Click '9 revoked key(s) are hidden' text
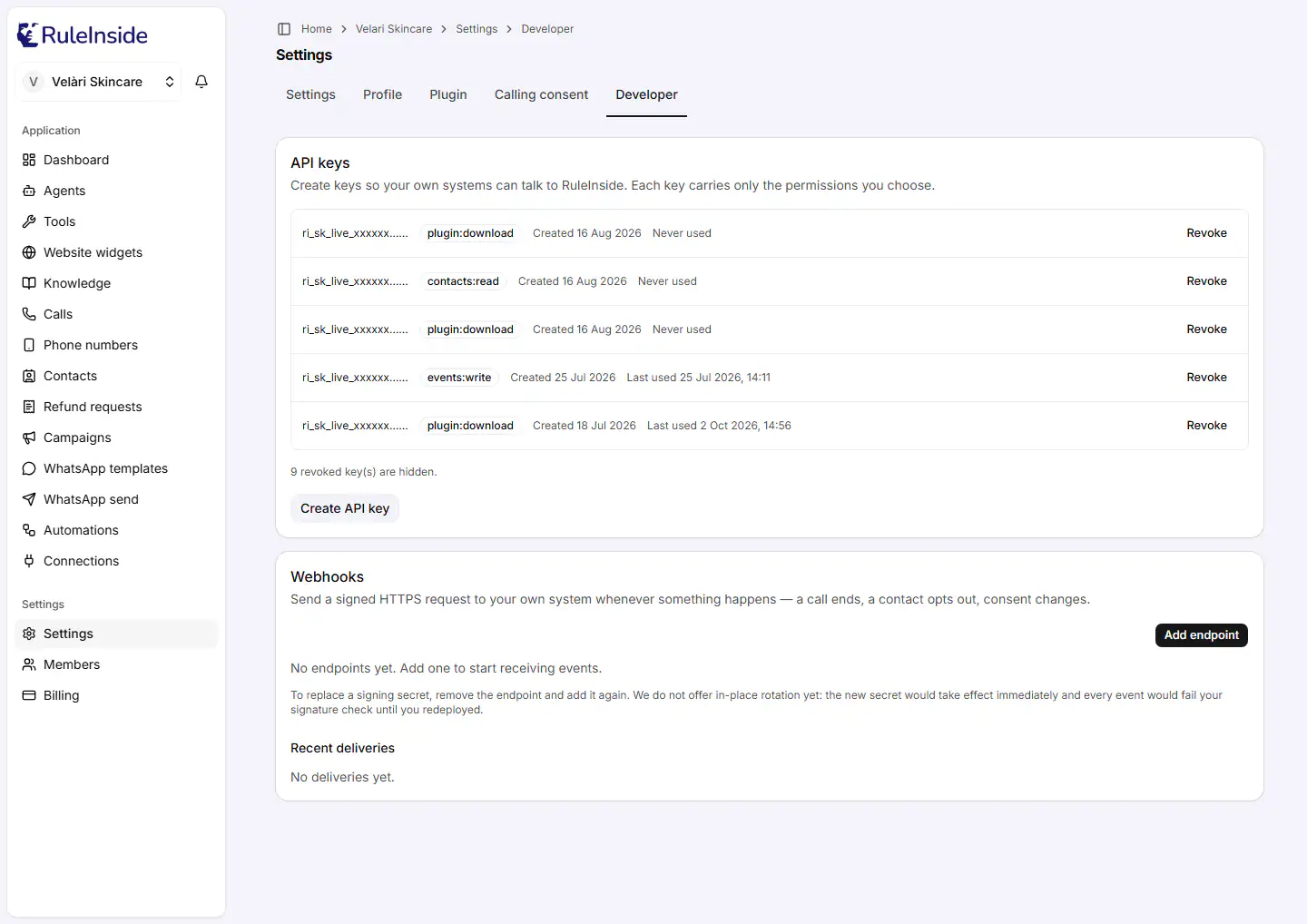Screen dimensions: 1307x924 [364, 472]
